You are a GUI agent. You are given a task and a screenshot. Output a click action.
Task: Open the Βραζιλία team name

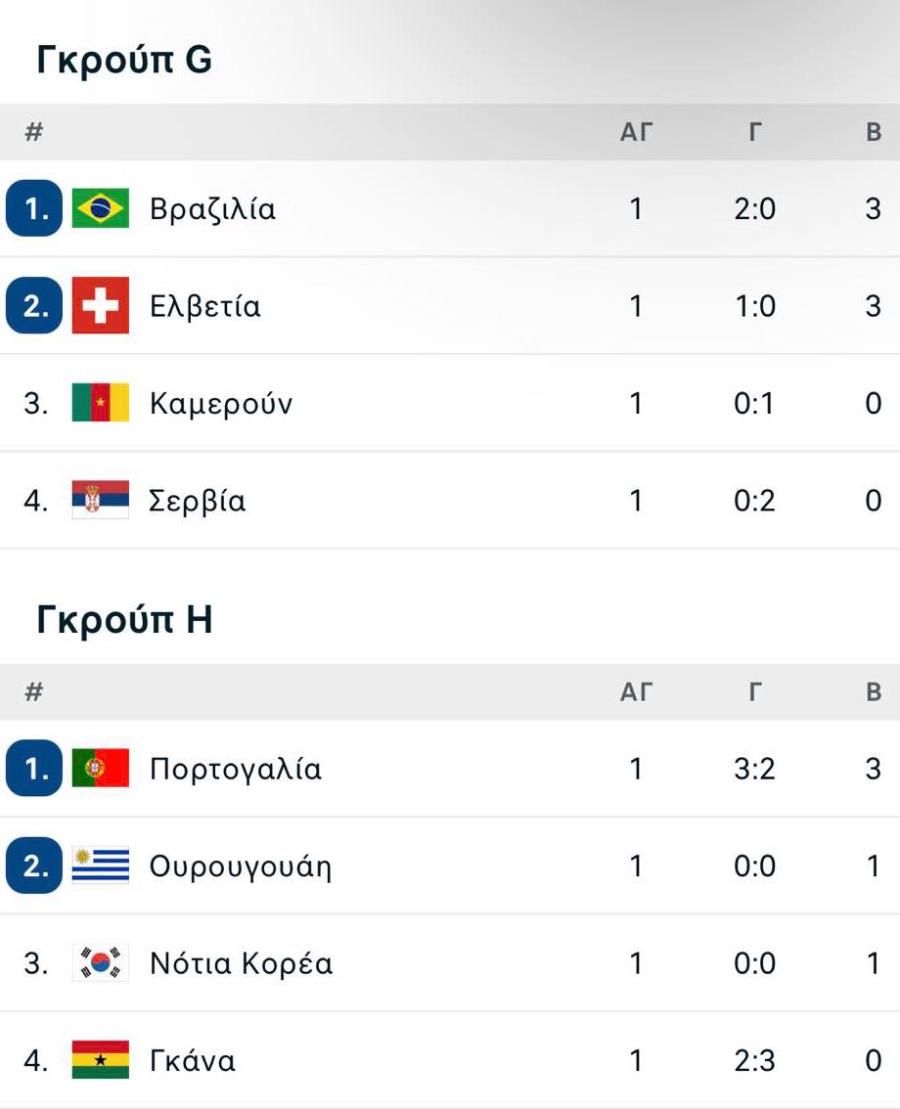click(212, 209)
